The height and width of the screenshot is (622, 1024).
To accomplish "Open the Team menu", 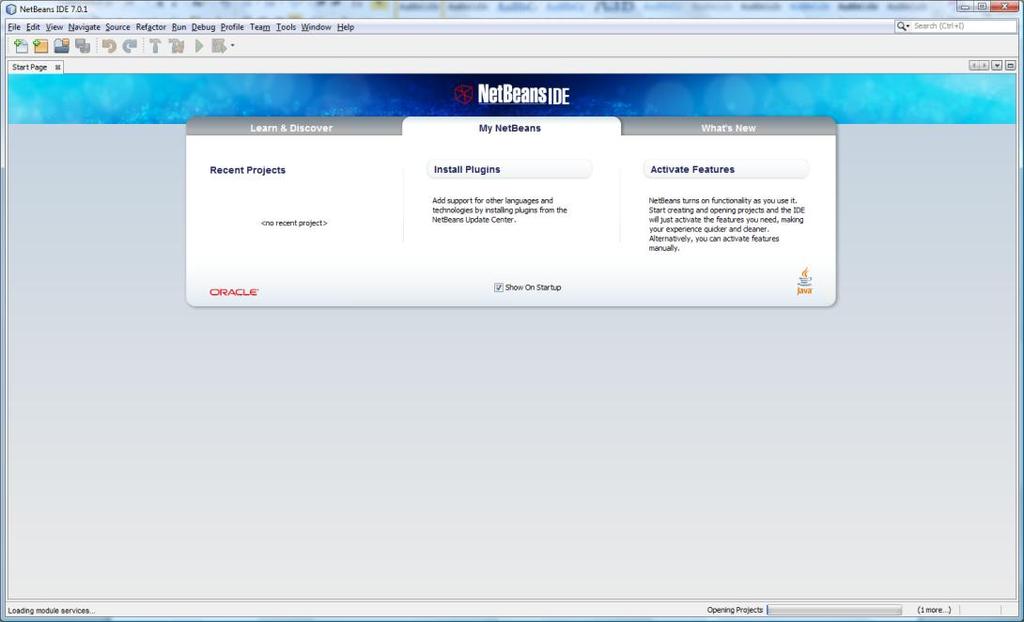I will coord(259,27).
